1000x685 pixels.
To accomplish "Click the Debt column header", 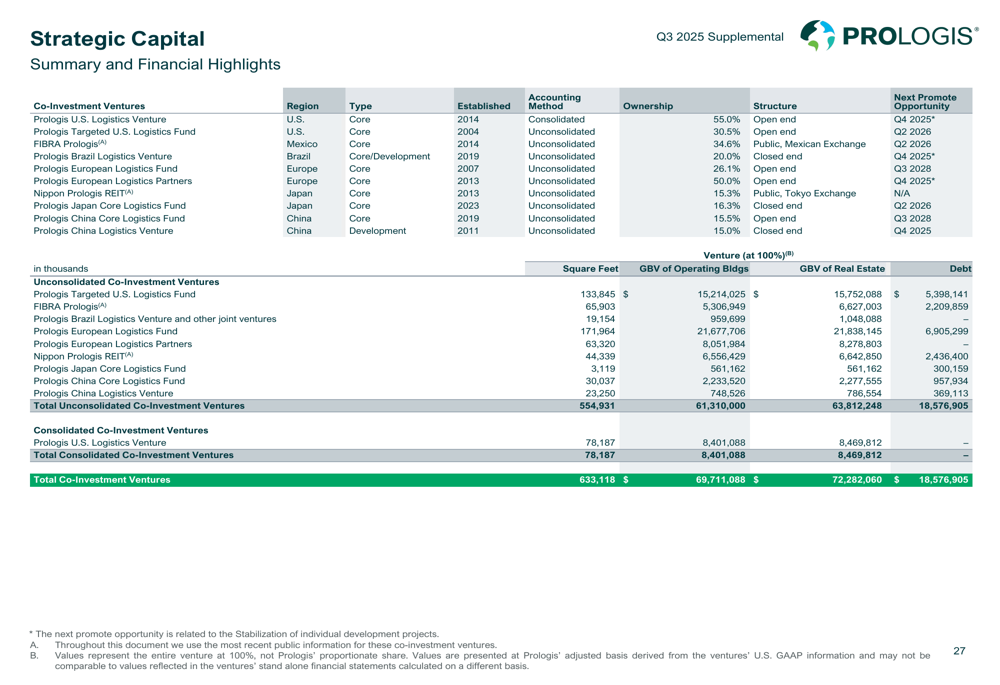I will point(959,268).
